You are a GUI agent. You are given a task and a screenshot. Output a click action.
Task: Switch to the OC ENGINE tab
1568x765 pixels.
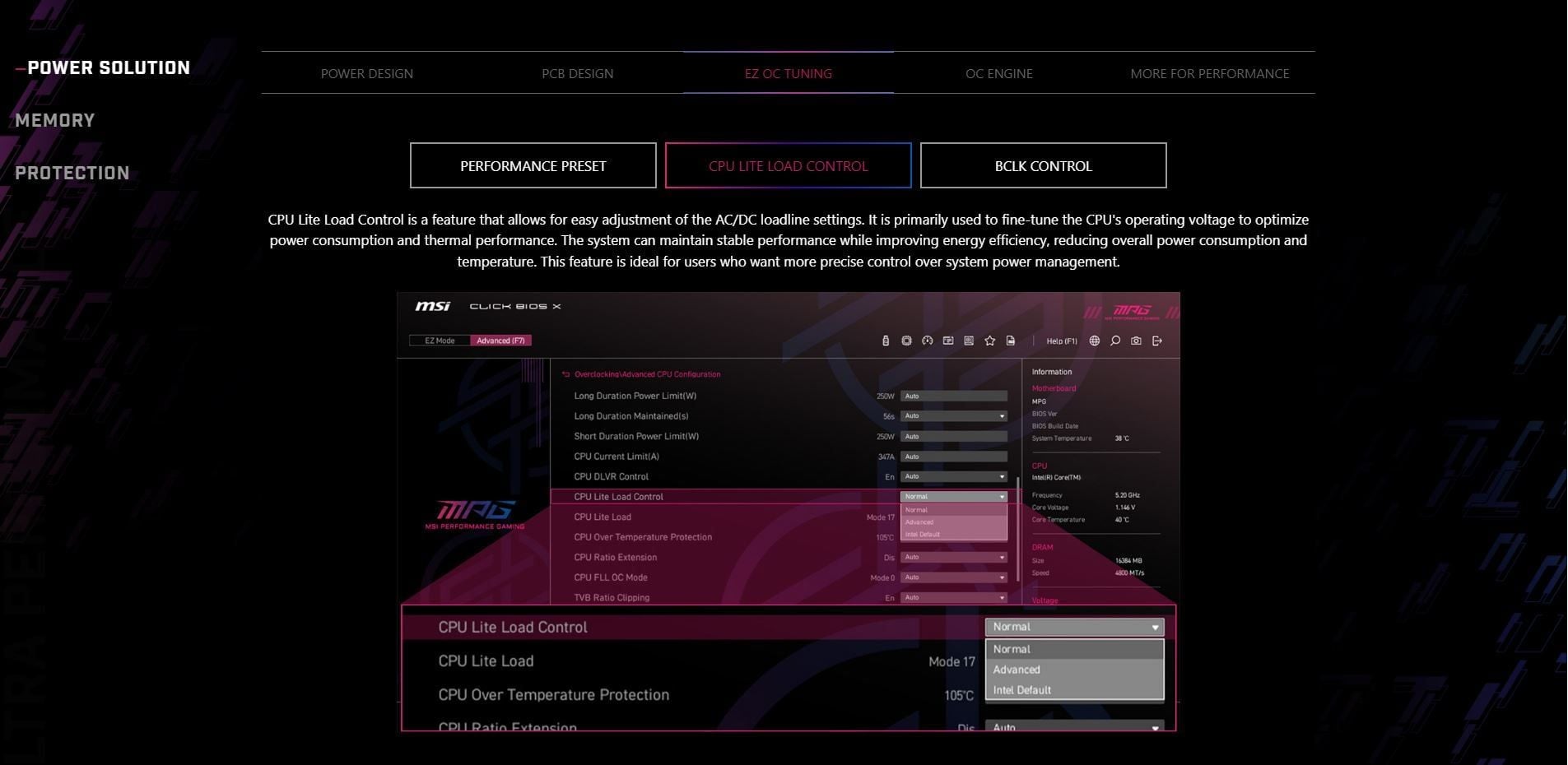[998, 73]
